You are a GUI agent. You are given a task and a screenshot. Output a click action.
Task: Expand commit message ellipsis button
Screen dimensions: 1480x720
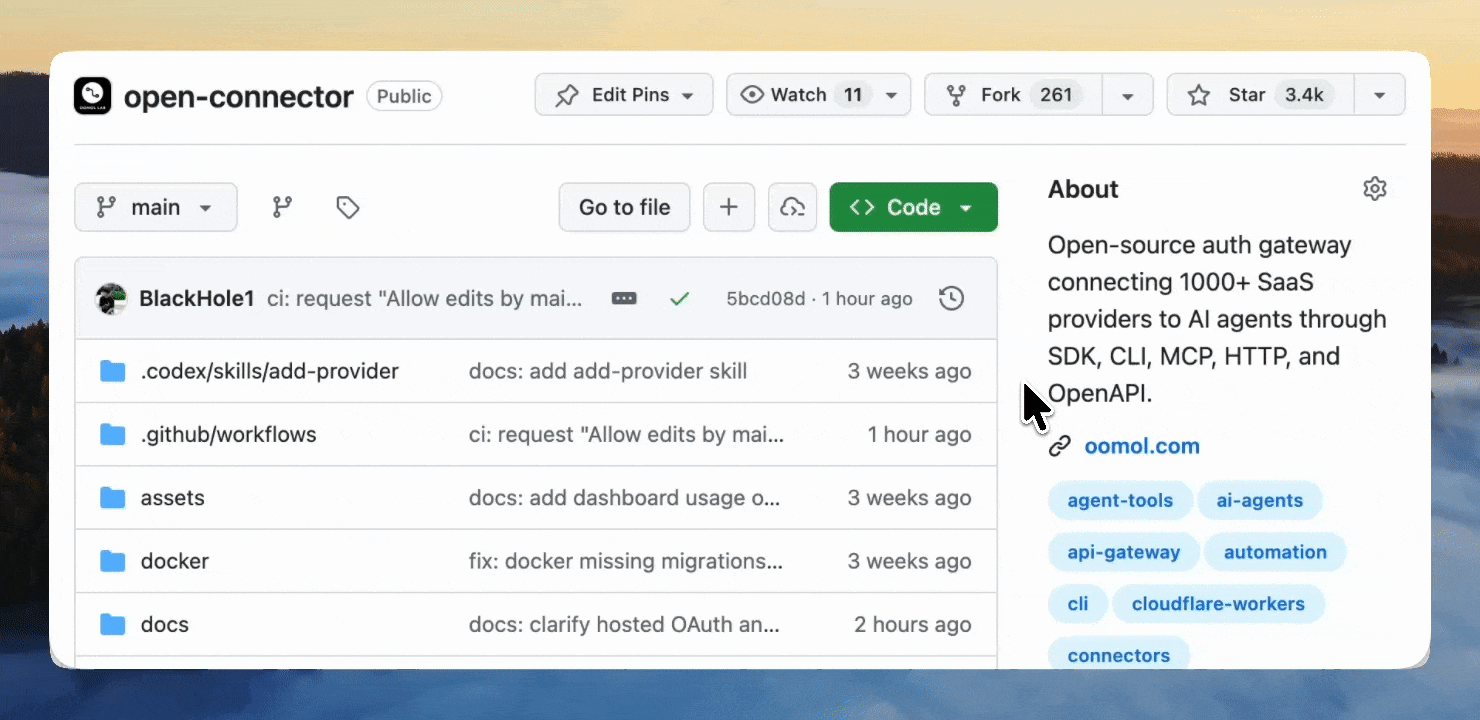[x=624, y=298]
